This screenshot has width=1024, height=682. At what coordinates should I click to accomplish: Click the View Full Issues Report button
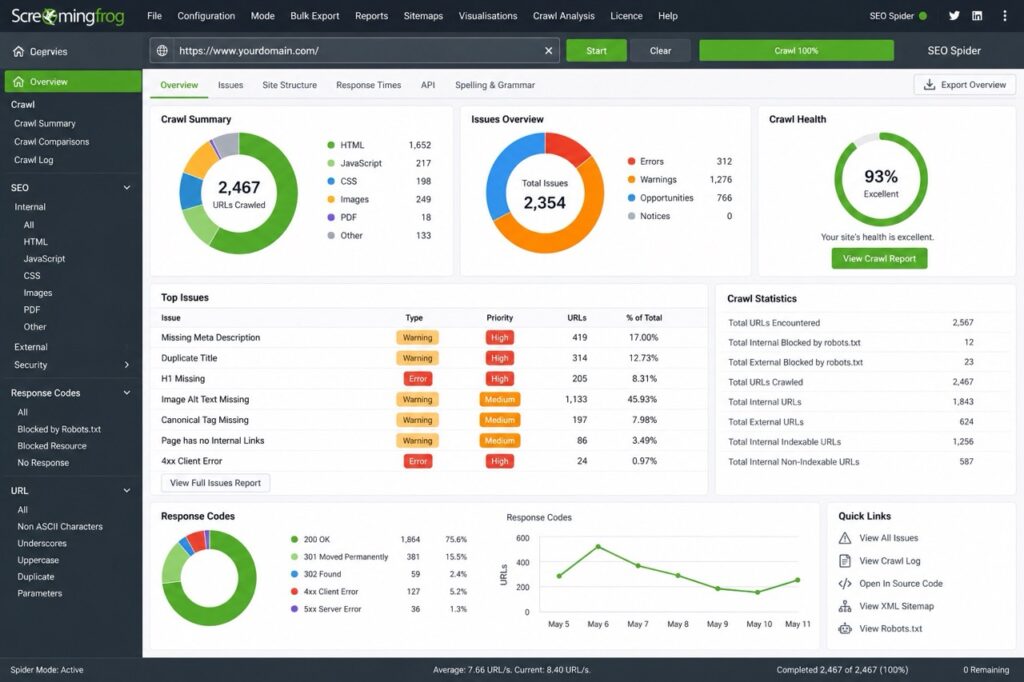coord(215,483)
